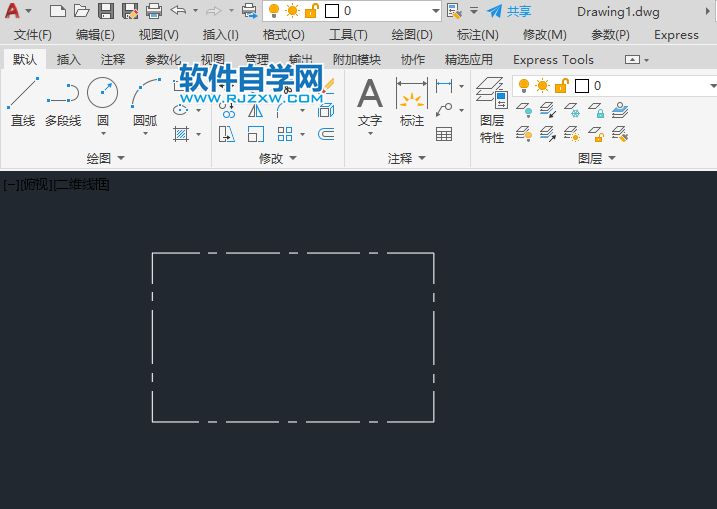Image resolution: width=717 pixels, height=509 pixels.
Task: Select the Mirror tool in Modify panel
Action: coord(256,111)
